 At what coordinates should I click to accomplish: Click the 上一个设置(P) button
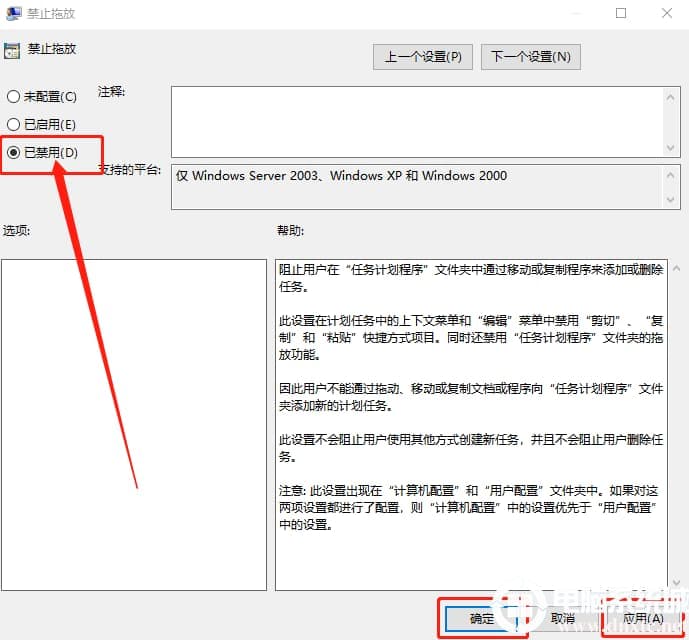pyautogui.click(x=423, y=57)
